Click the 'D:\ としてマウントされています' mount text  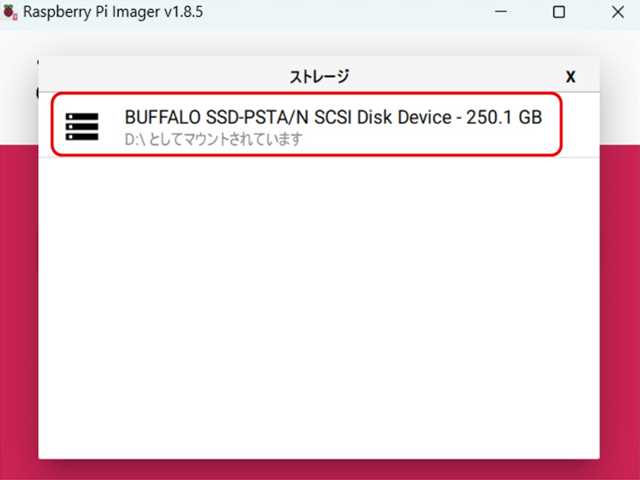point(213,139)
